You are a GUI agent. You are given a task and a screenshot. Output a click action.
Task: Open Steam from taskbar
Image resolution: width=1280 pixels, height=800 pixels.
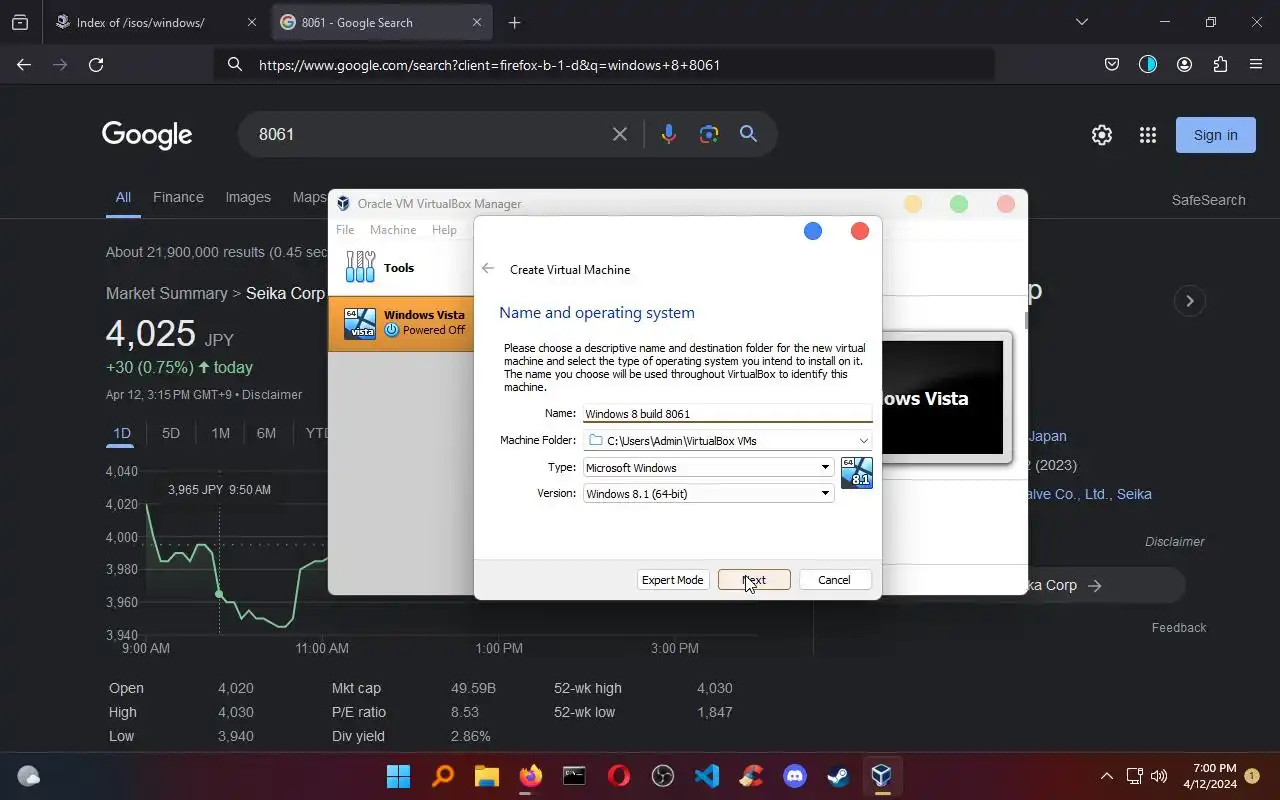[837, 776]
